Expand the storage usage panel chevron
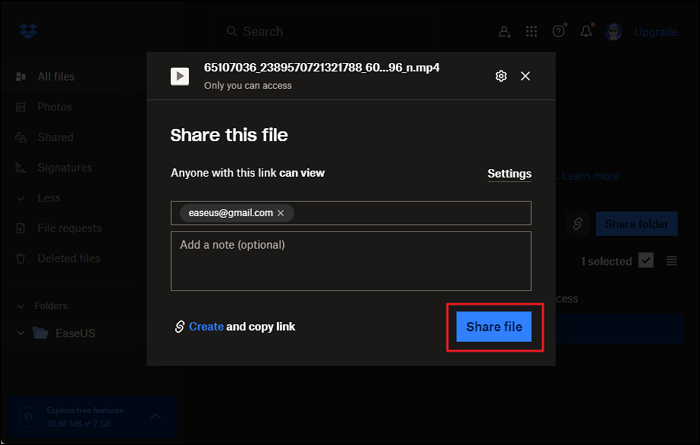The width and height of the screenshot is (700, 445). (x=154, y=416)
